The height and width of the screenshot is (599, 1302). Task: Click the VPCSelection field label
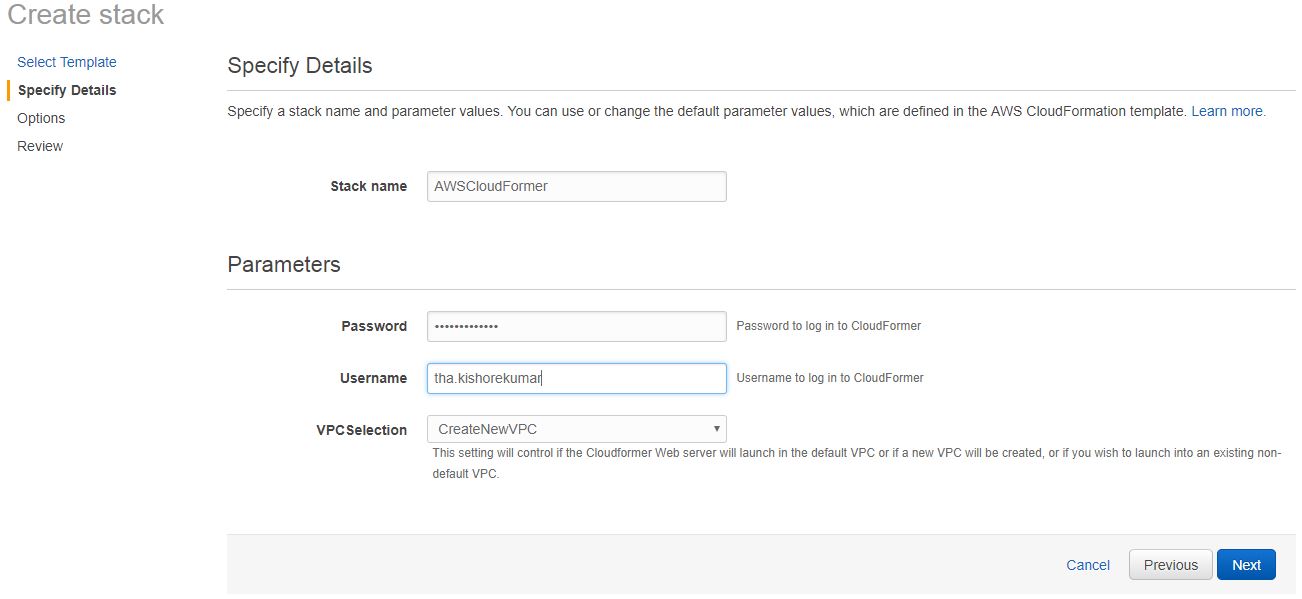tap(361, 430)
